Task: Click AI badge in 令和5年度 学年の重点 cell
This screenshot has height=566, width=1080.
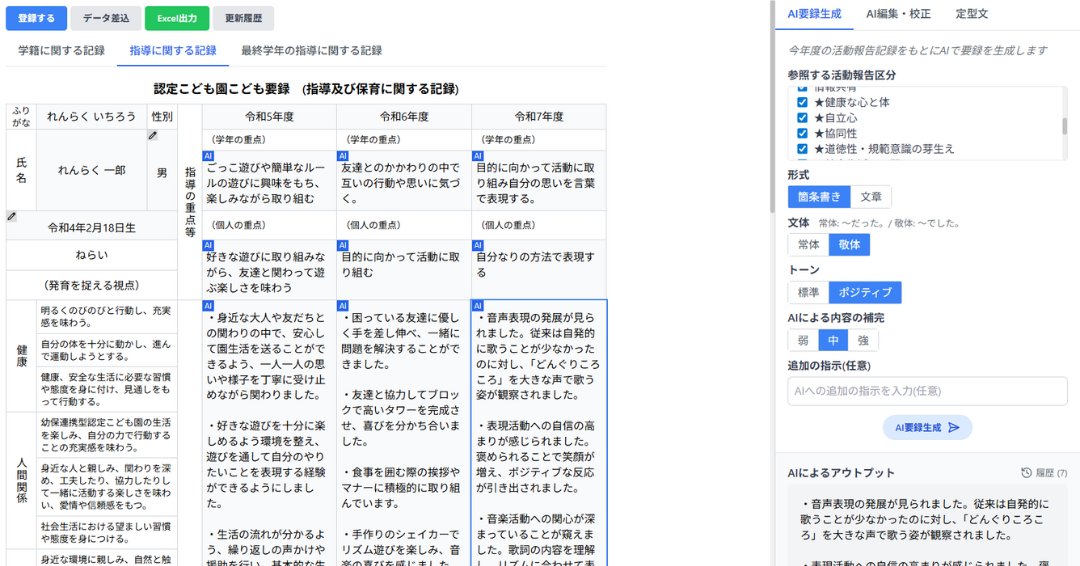Action: pyautogui.click(x=208, y=156)
